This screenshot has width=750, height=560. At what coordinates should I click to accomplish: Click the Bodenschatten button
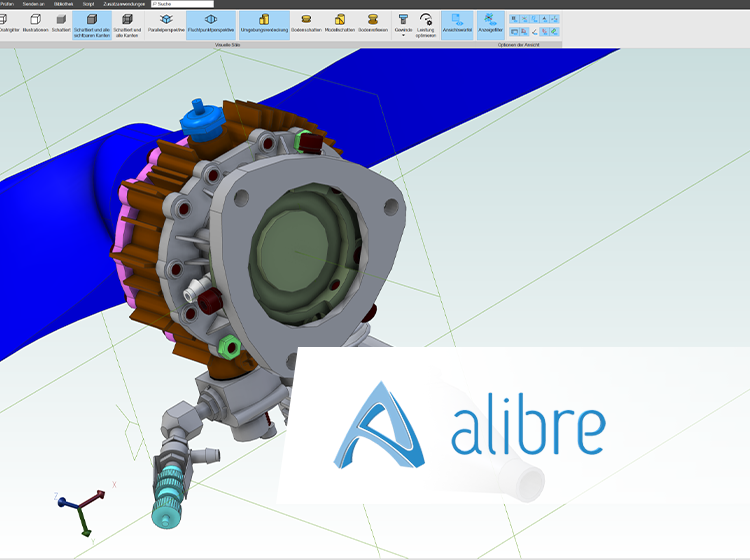(305, 23)
